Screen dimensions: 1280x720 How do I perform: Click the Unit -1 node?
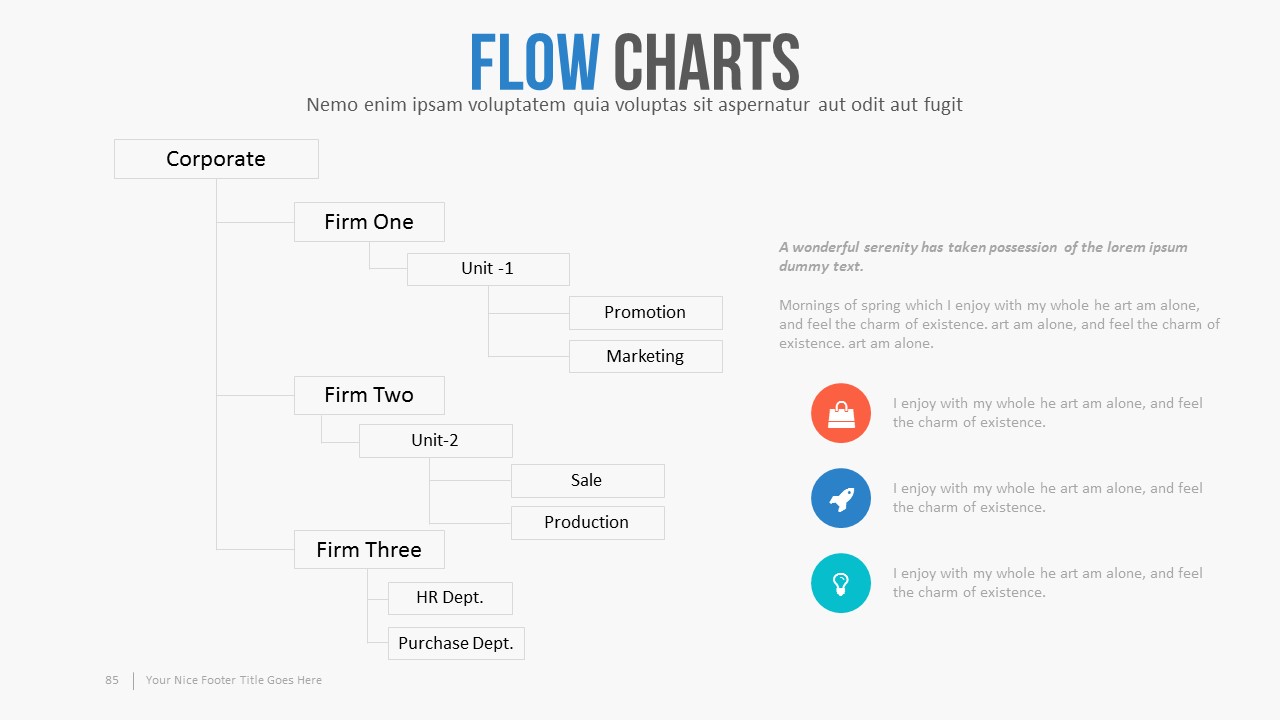tap(488, 269)
